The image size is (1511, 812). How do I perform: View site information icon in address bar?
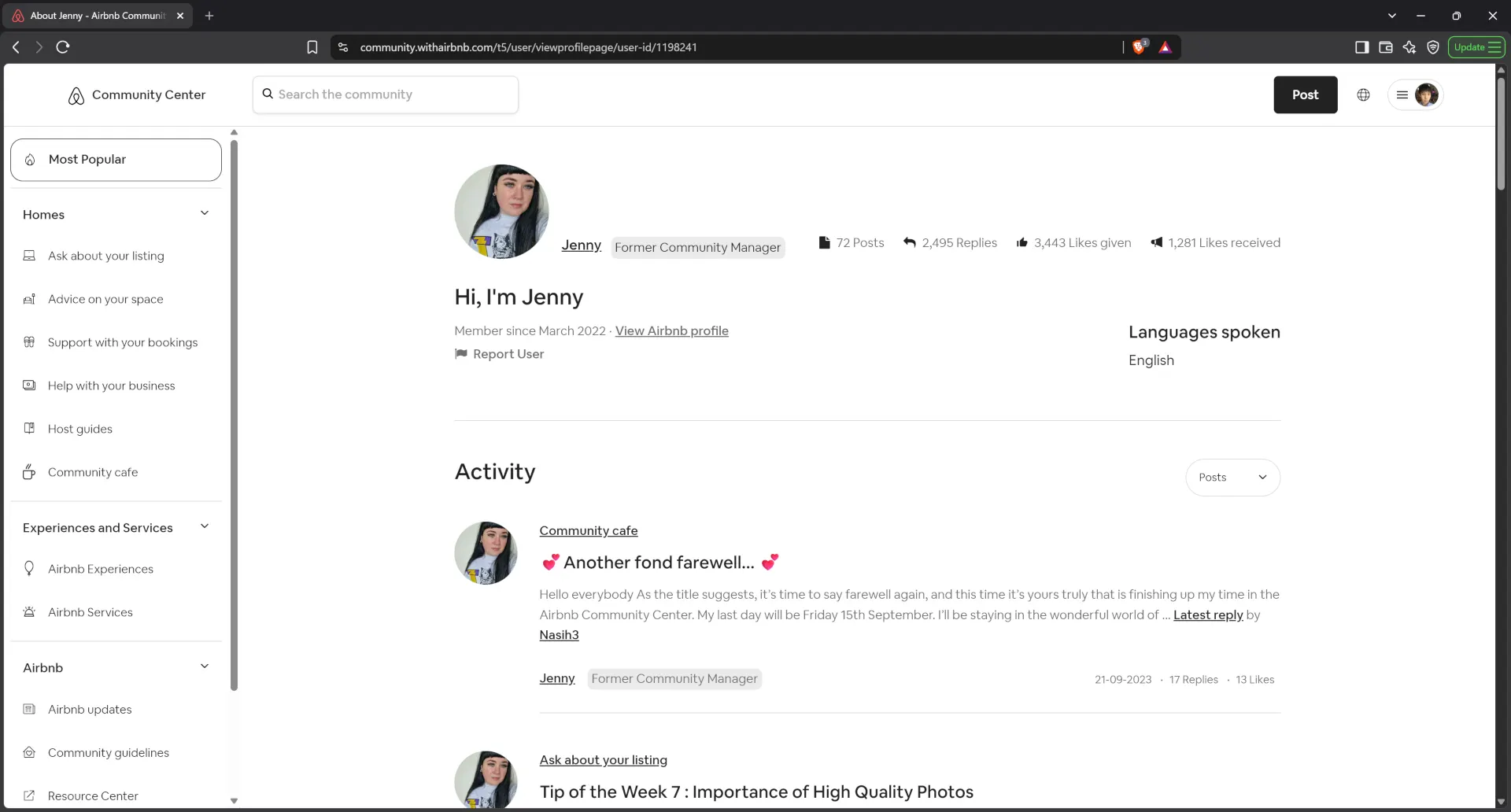point(343,47)
